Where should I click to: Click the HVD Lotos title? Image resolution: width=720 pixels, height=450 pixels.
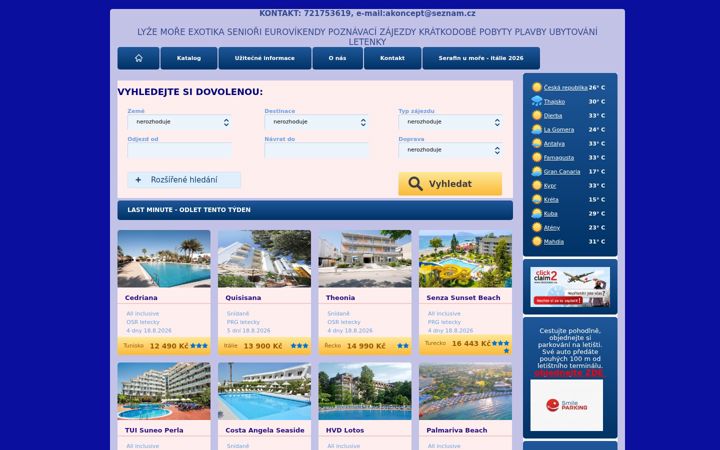click(345, 430)
